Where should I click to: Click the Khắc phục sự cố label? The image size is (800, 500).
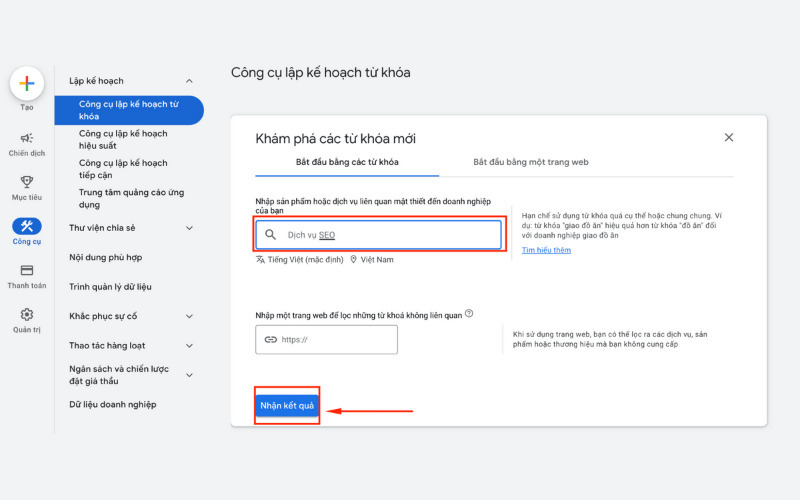click(103, 316)
